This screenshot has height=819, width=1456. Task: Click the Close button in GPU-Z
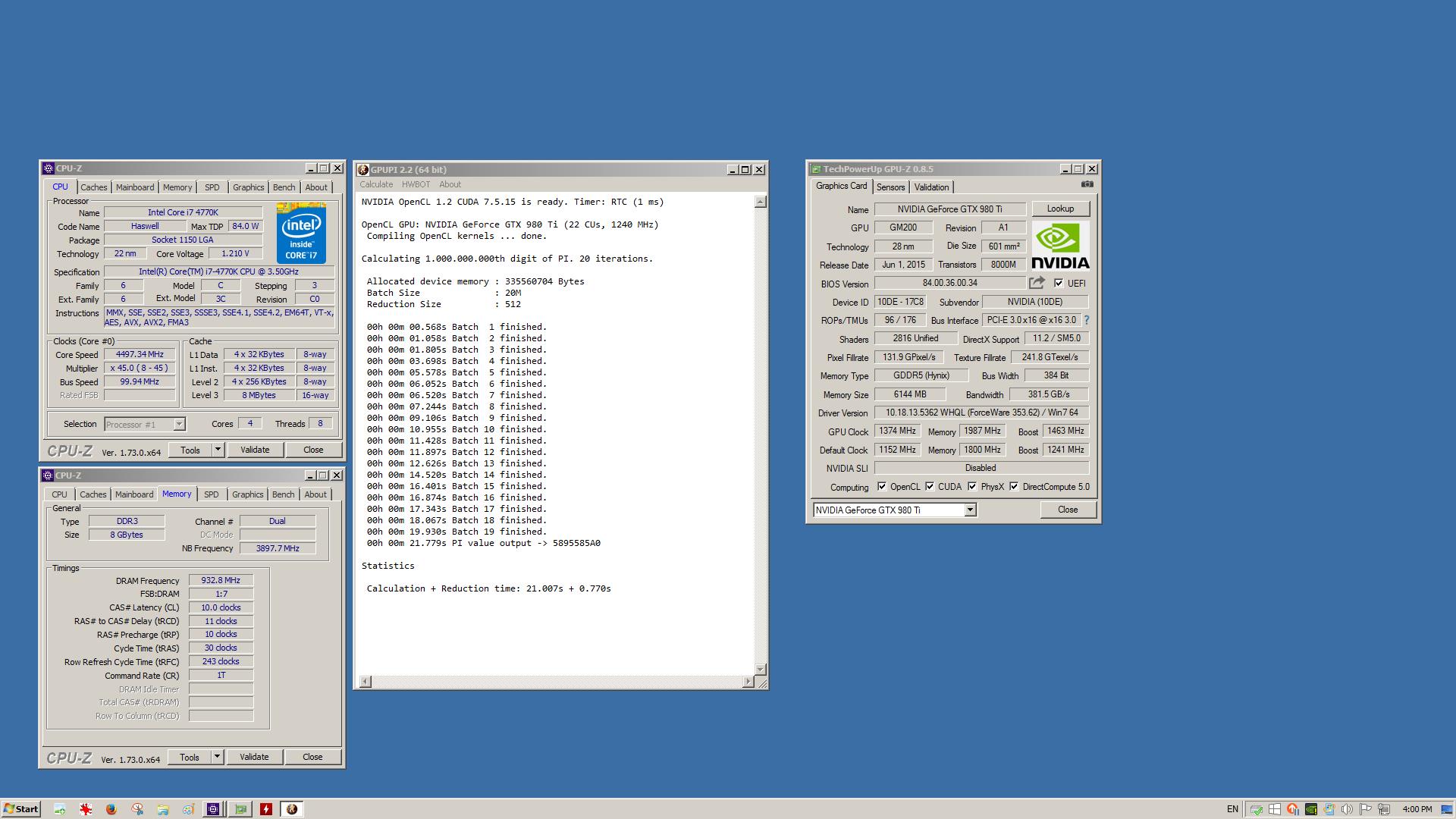click(x=1068, y=510)
